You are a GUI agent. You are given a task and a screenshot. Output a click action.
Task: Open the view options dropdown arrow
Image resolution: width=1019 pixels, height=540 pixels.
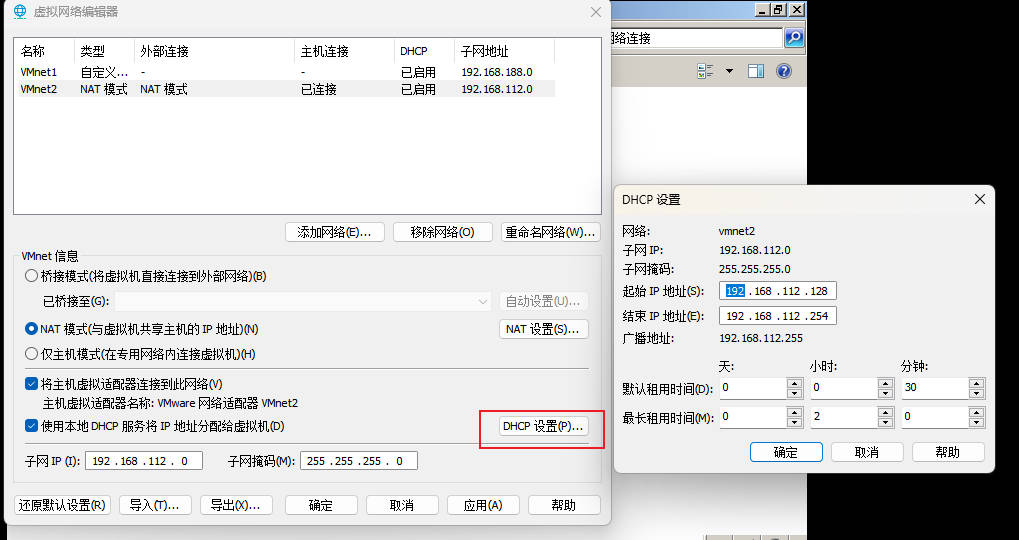tap(729, 71)
